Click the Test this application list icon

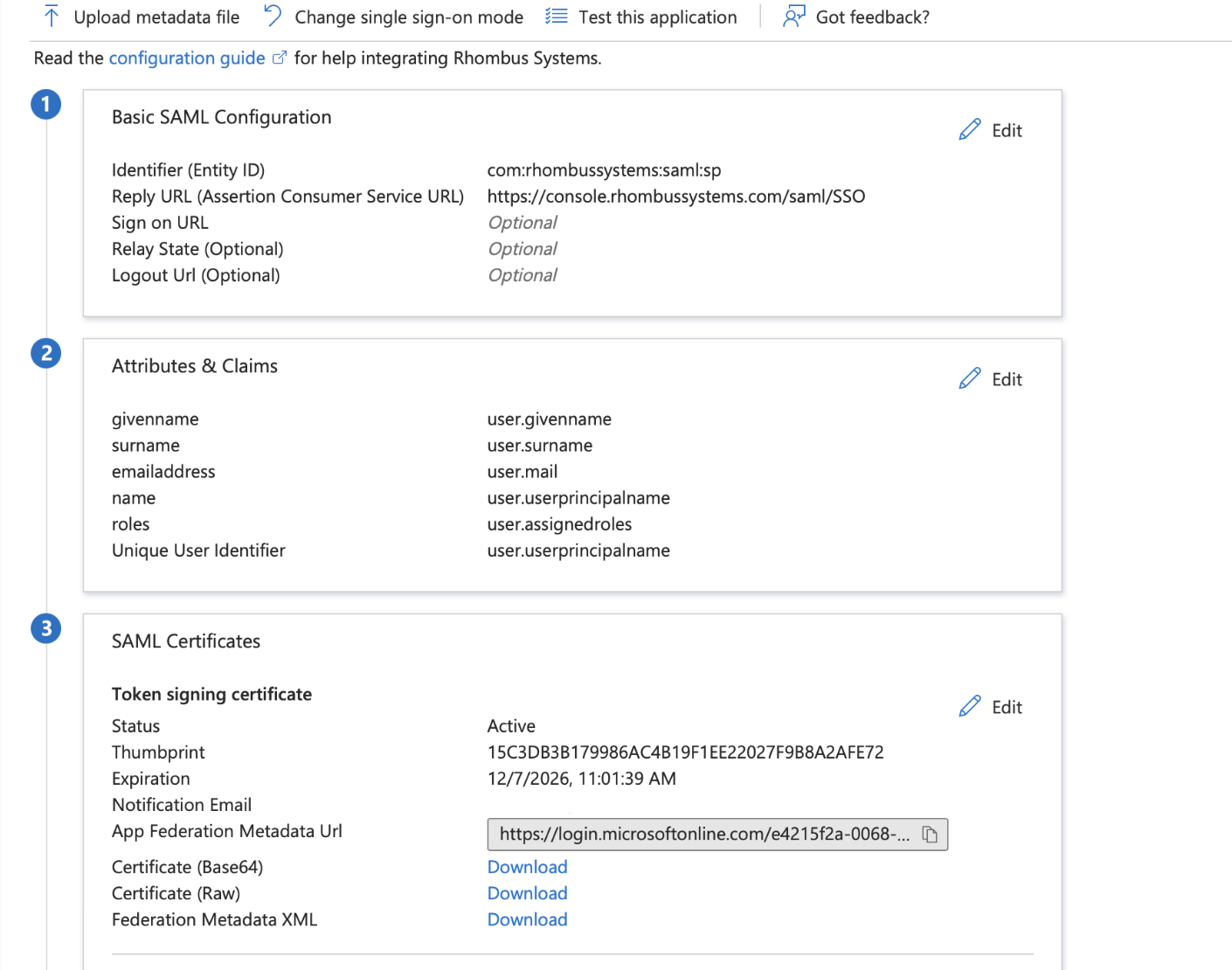point(557,16)
